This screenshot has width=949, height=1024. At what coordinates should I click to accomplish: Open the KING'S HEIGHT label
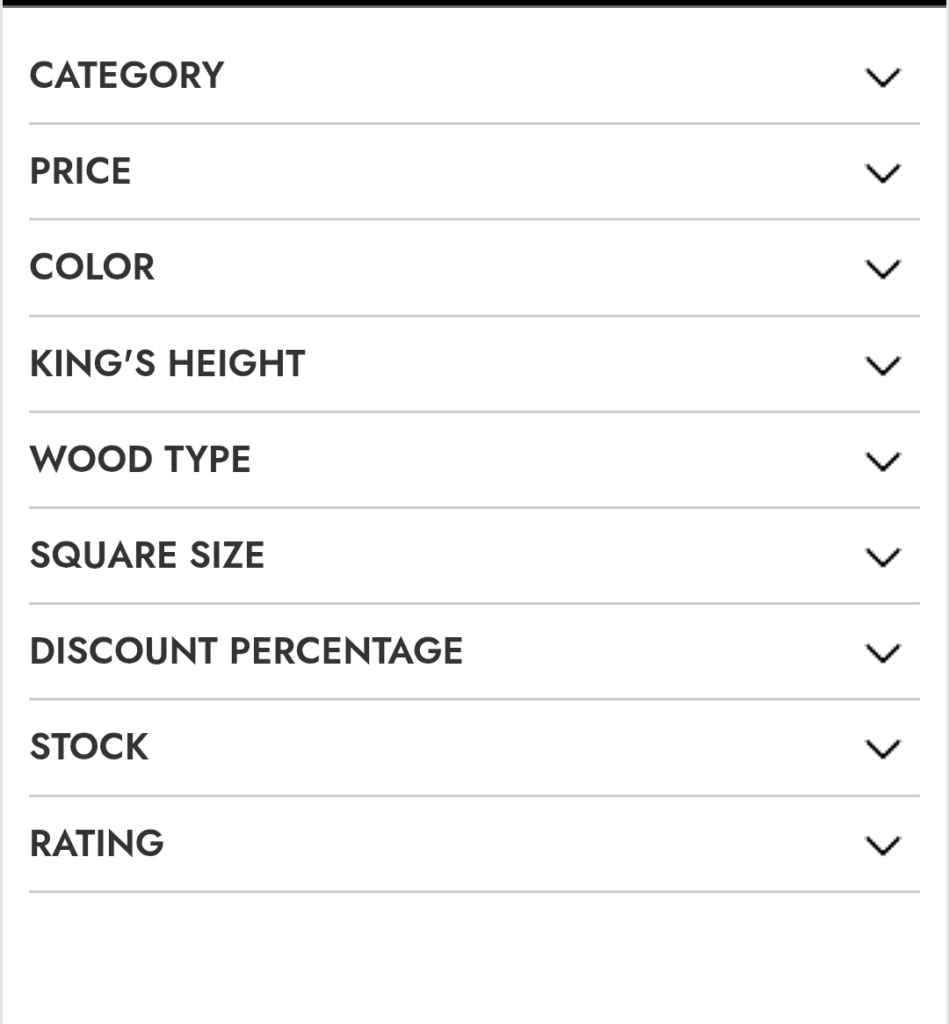tap(167, 364)
